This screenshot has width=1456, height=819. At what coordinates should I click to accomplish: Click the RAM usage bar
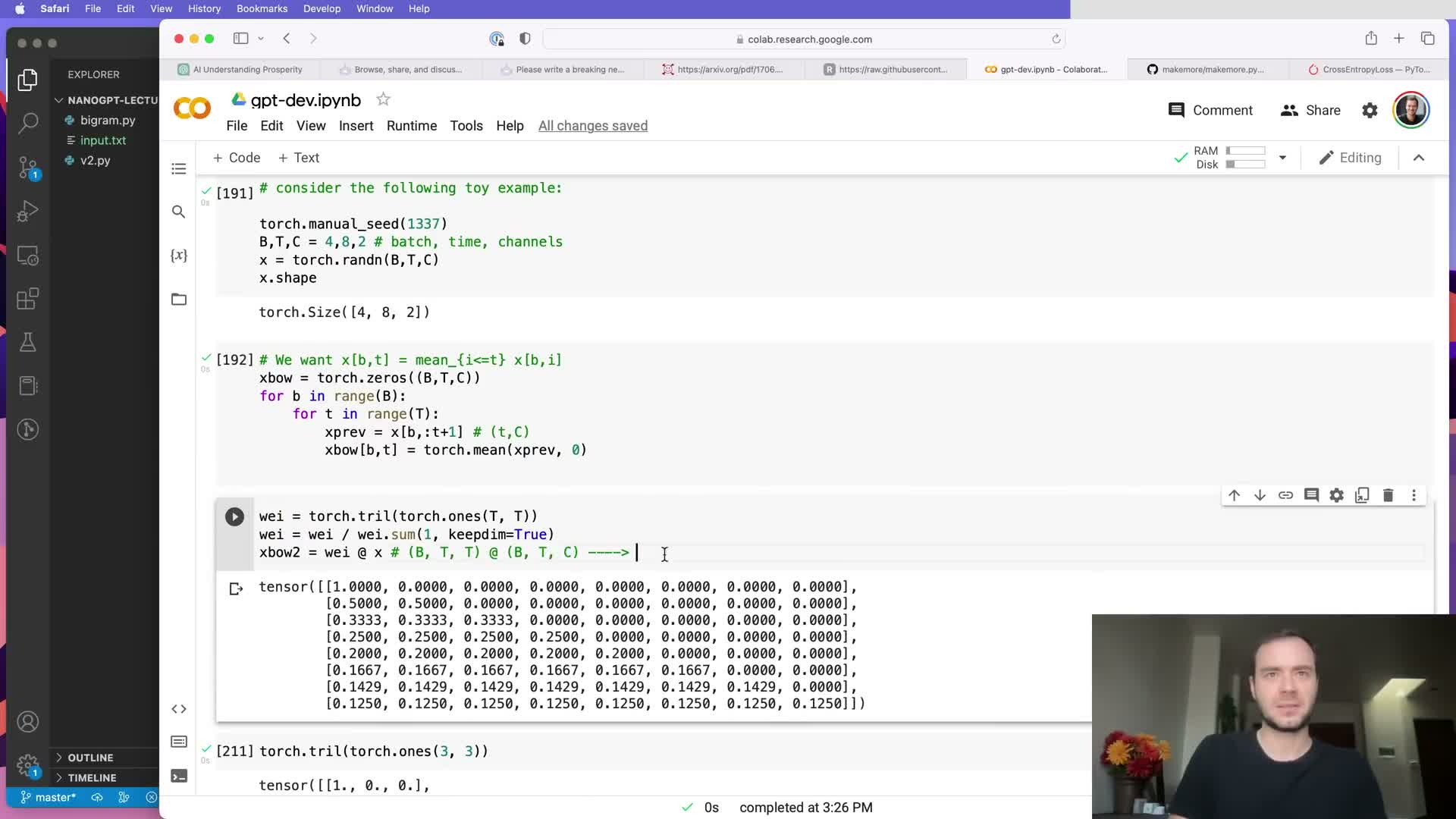[1245, 151]
